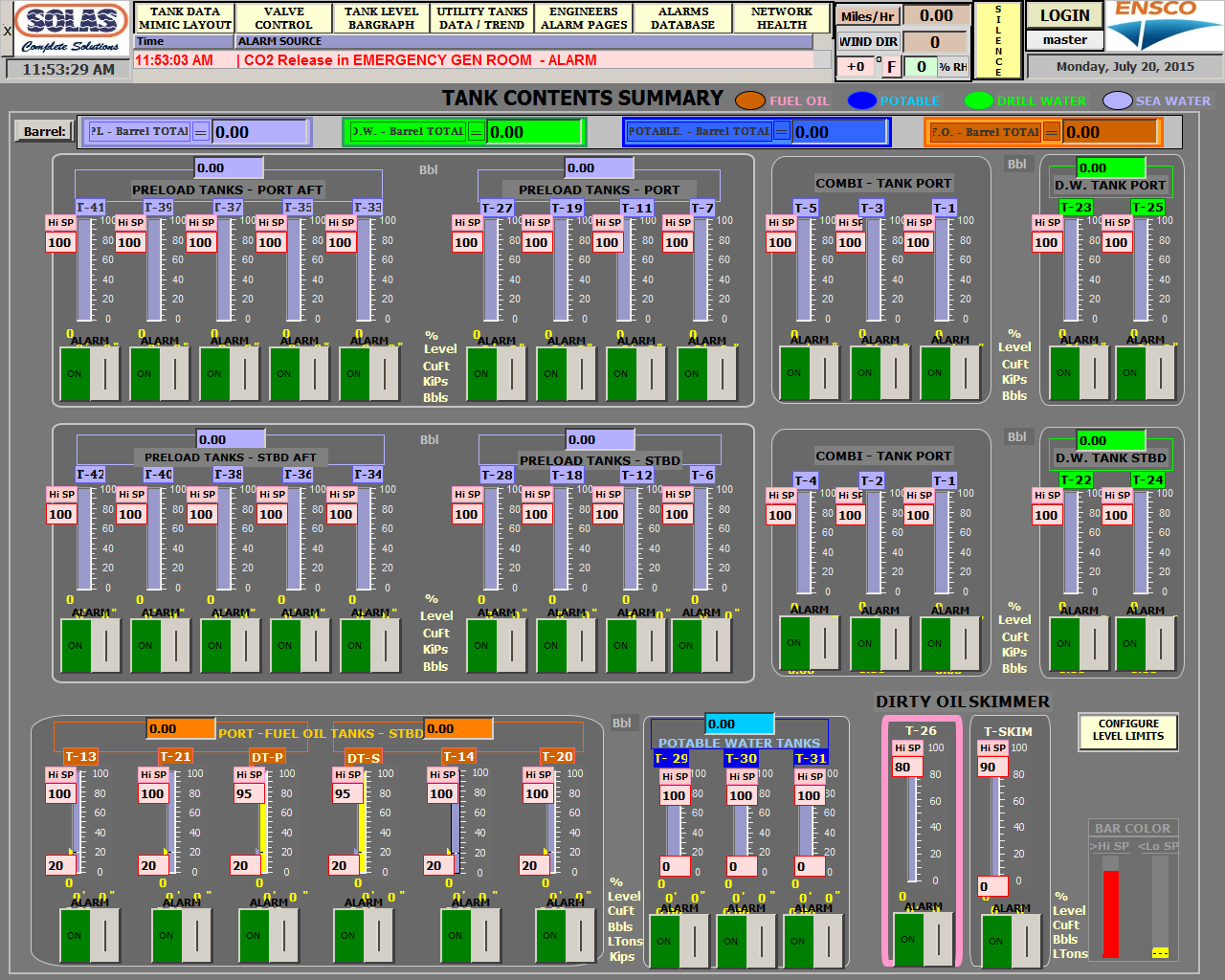The image size is (1225, 980).
Task: Click the Configure Level Limits button
Action: pyautogui.click(x=1127, y=730)
